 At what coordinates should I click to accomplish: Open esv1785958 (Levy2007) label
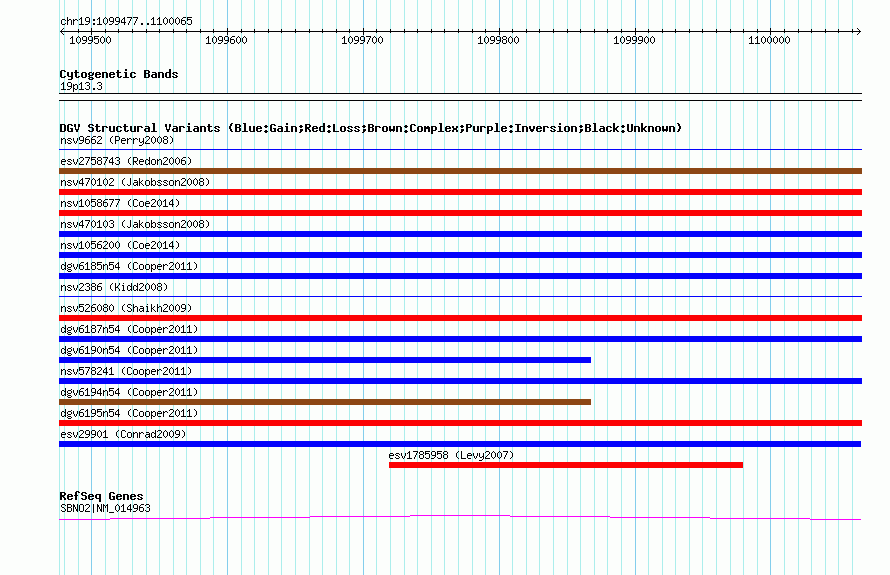(451, 455)
